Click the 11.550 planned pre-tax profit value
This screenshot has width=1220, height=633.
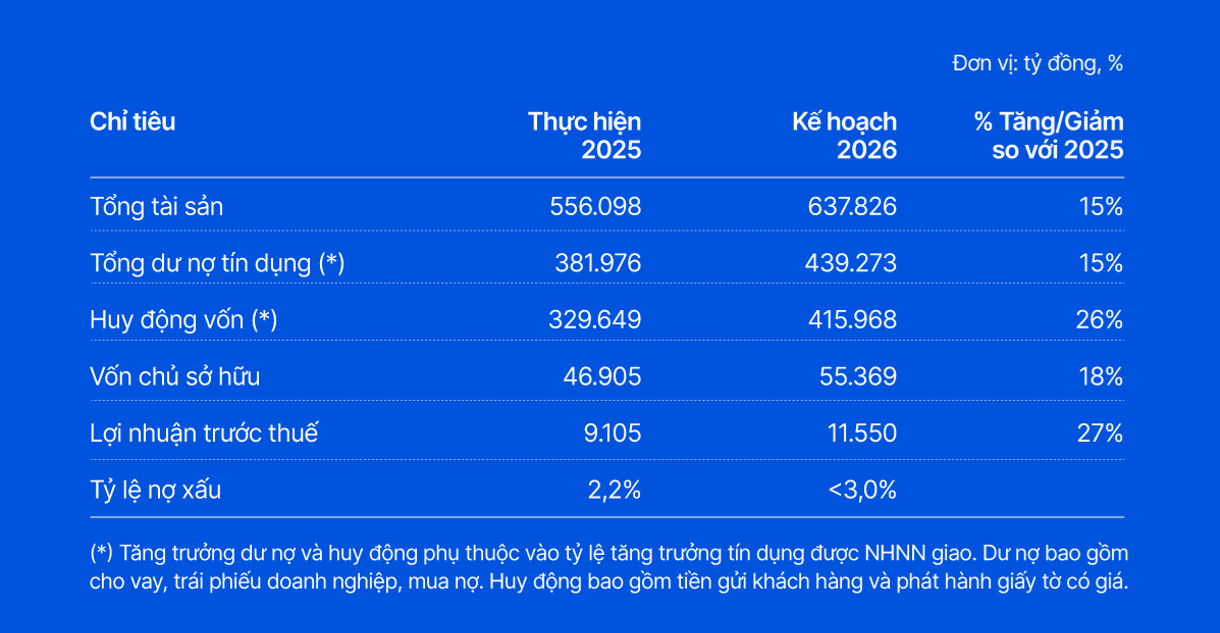pyautogui.click(x=859, y=433)
